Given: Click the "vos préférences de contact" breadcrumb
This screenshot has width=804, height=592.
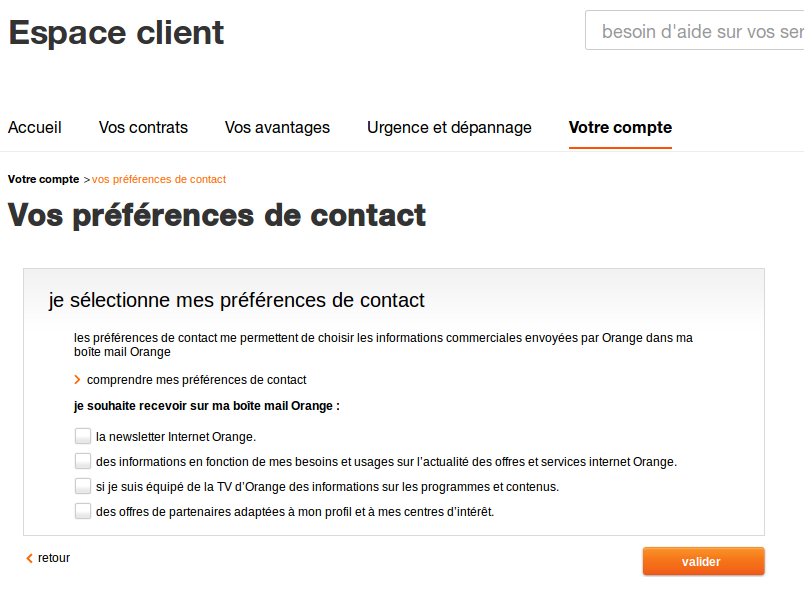Looking at the screenshot, I should click(159, 180).
